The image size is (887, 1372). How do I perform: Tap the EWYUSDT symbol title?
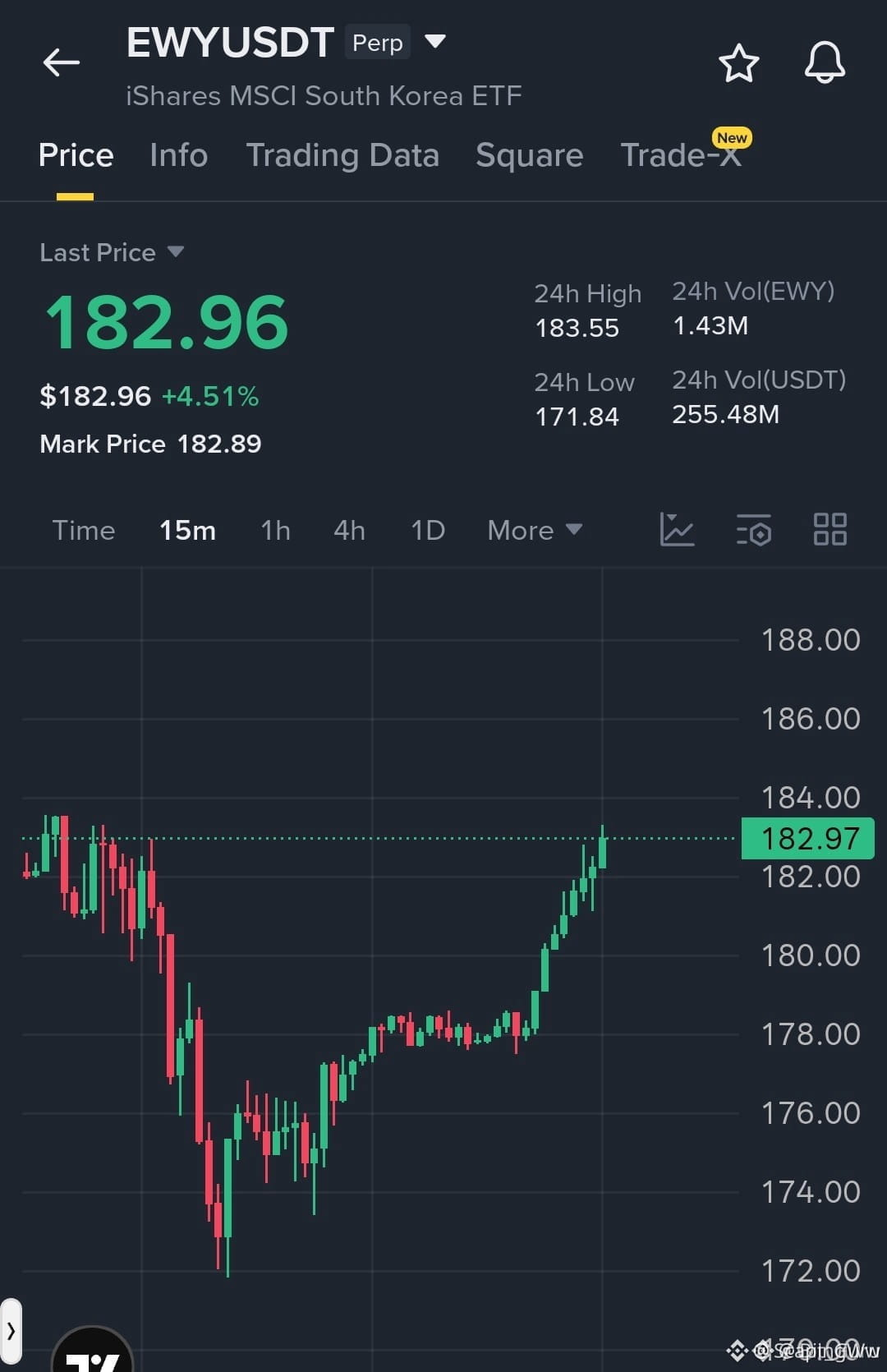click(x=230, y=43)
